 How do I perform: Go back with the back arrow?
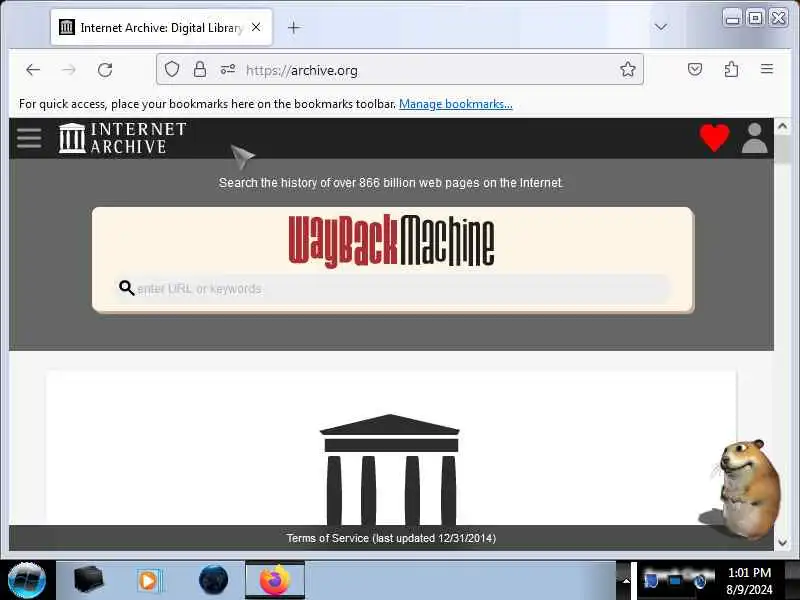tap(33, 70)
